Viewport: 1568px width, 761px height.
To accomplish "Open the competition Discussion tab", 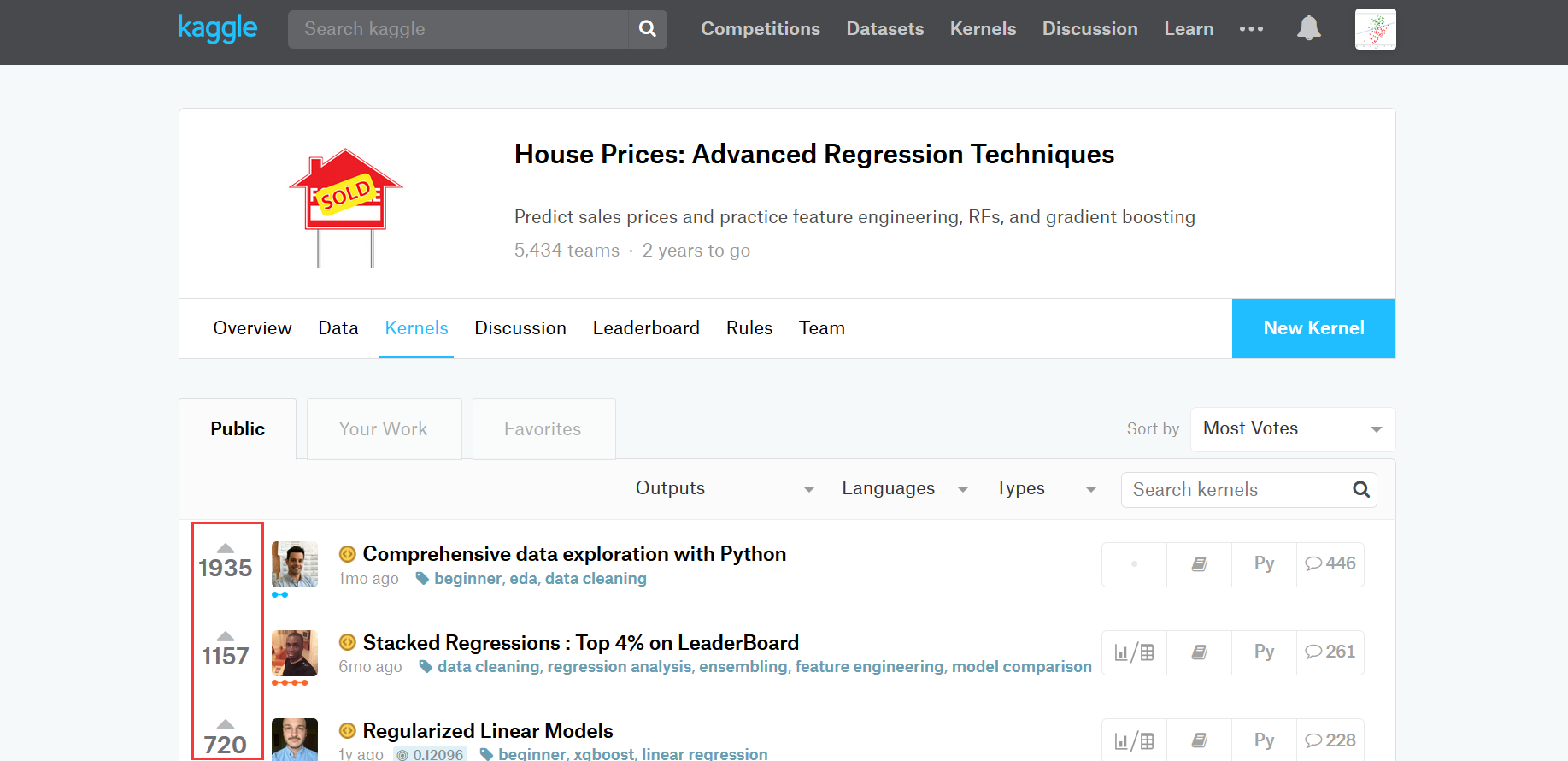I will [520, 328].
